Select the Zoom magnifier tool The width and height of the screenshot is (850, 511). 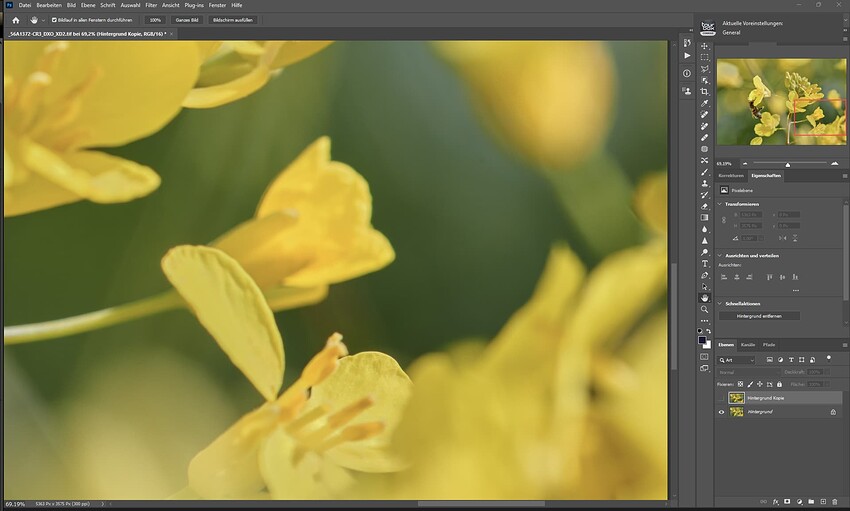click(x=705, y=310)
